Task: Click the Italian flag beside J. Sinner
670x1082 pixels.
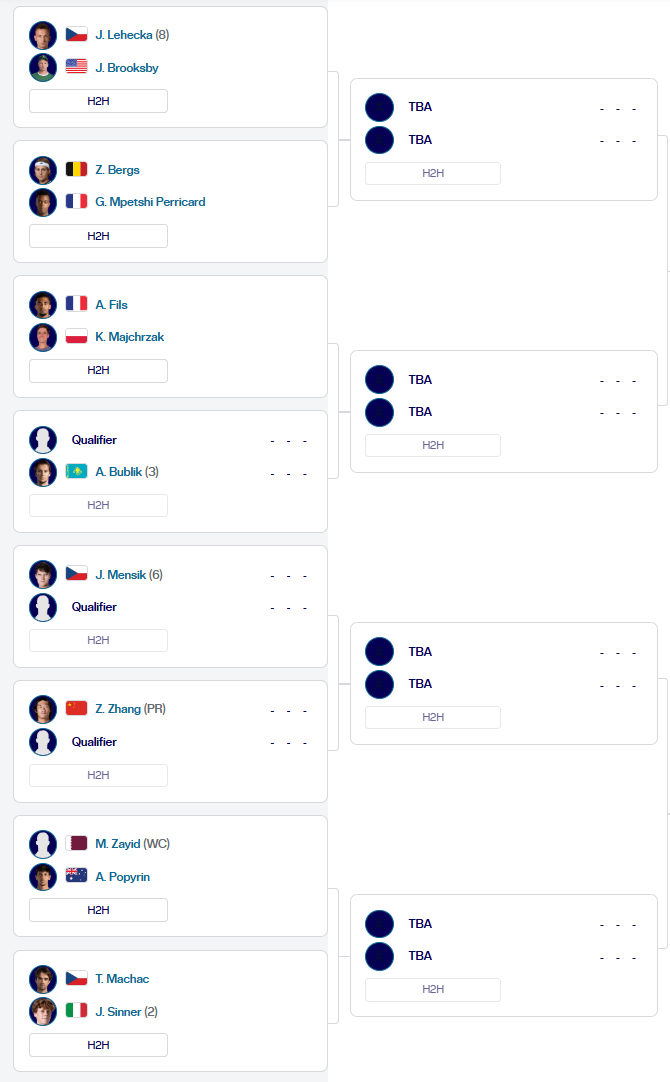Action: [x=76, y=1012]
